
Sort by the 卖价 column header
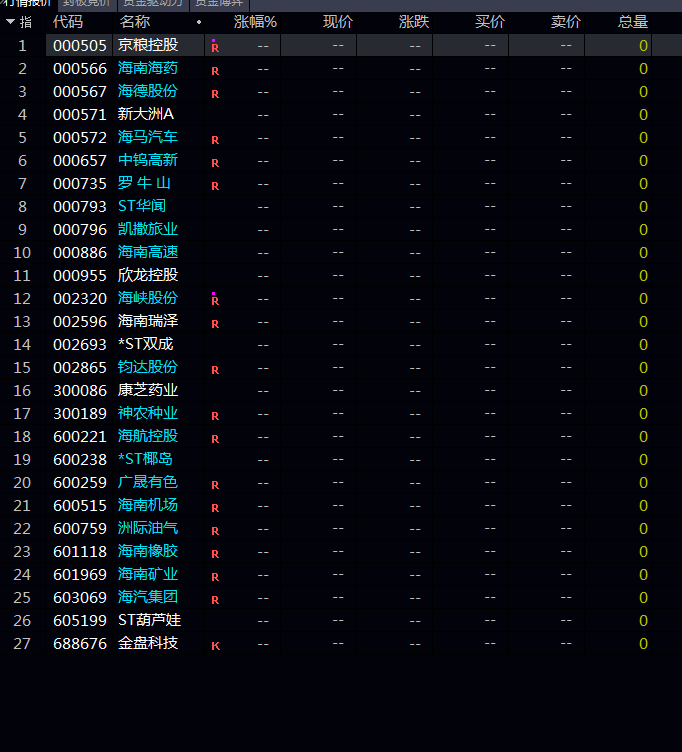[565, 22]
